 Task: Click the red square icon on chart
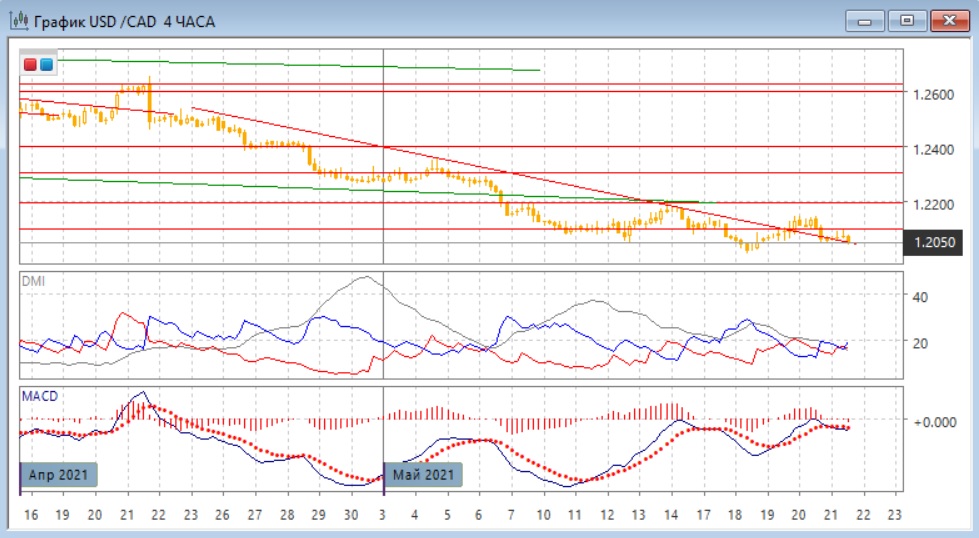click(x=31, y=65)
